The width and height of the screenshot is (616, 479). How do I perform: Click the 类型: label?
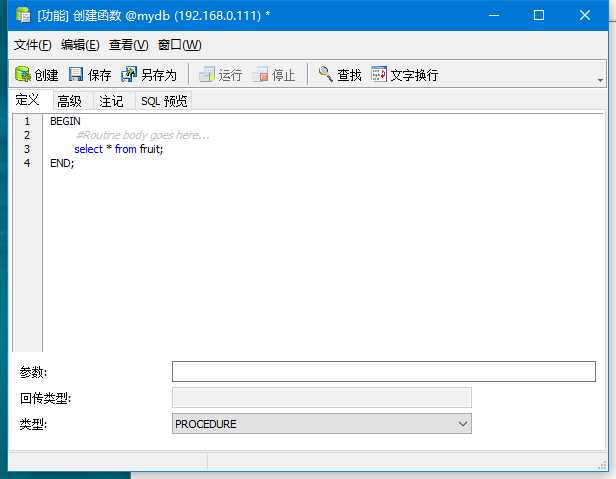pos(33,424)
